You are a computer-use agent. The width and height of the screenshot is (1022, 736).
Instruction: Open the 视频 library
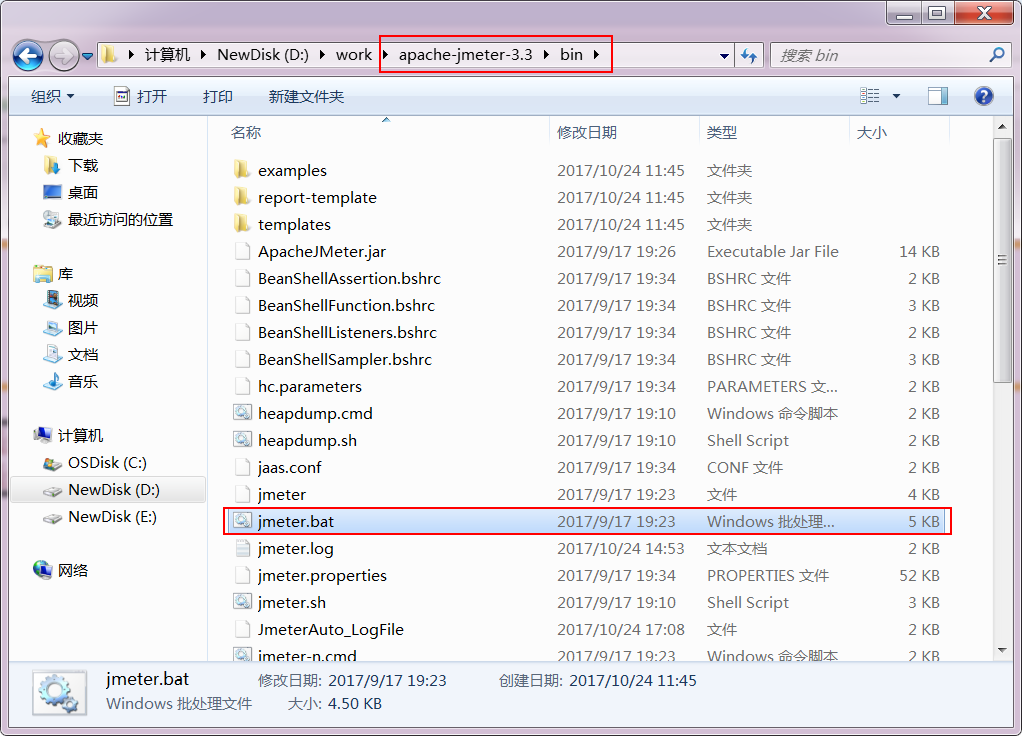[x=82, y=301]
